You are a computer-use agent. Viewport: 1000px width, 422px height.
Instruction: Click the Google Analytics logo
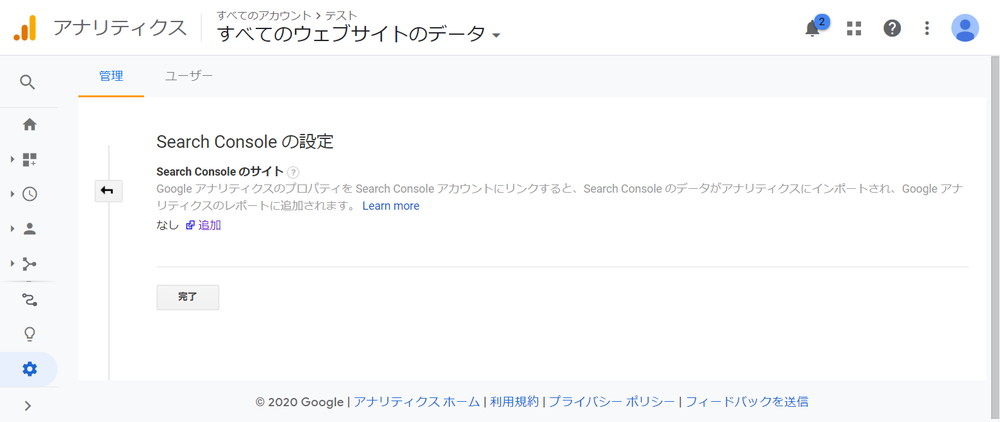[x=26, y=28]
